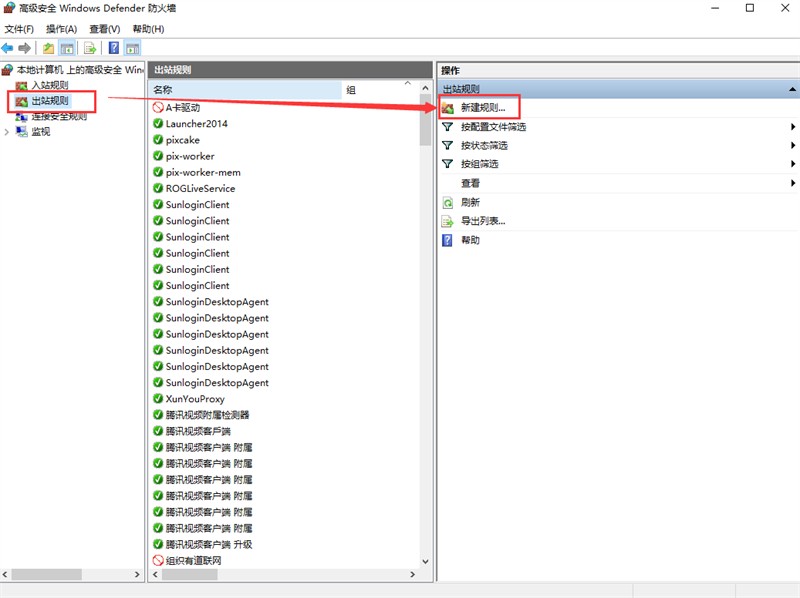The height and width of the screenshot is (598, 800).
Task: Click the 名称 column header
Action: (x=245, y=90)
